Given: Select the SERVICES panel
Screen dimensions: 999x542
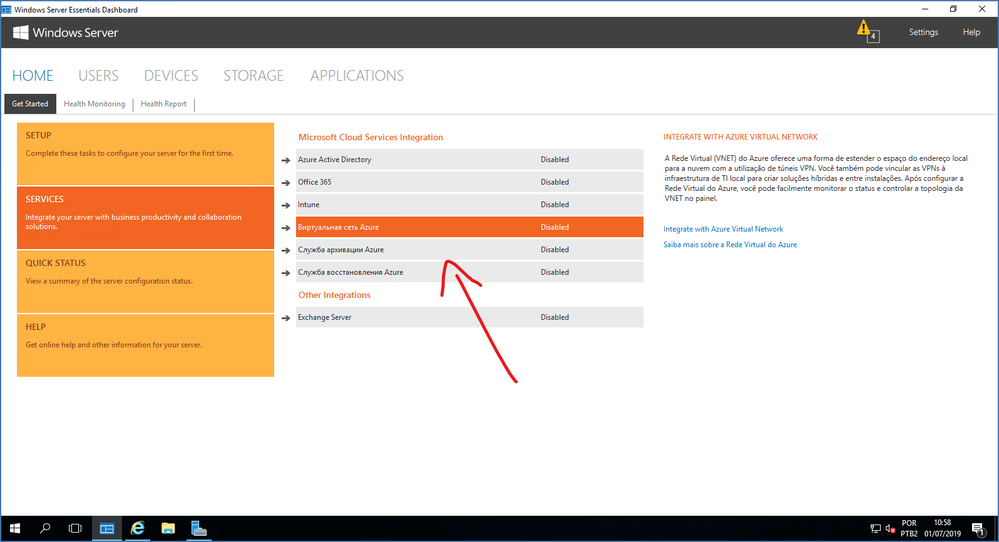Looking at the screenshot, I should pos(145,218).
